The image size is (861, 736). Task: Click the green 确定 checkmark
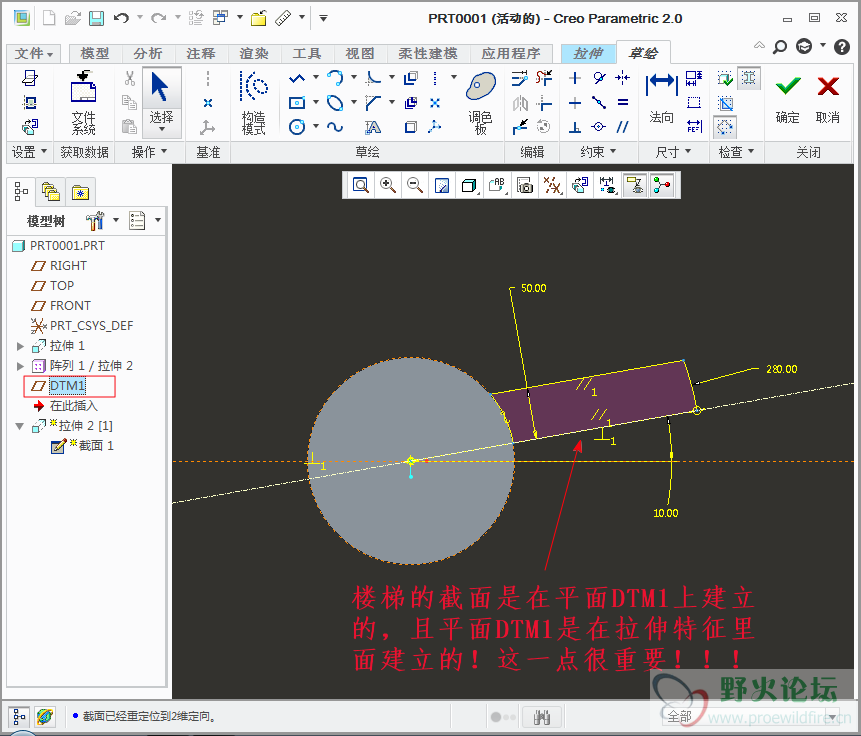click(x=787, y=87)
